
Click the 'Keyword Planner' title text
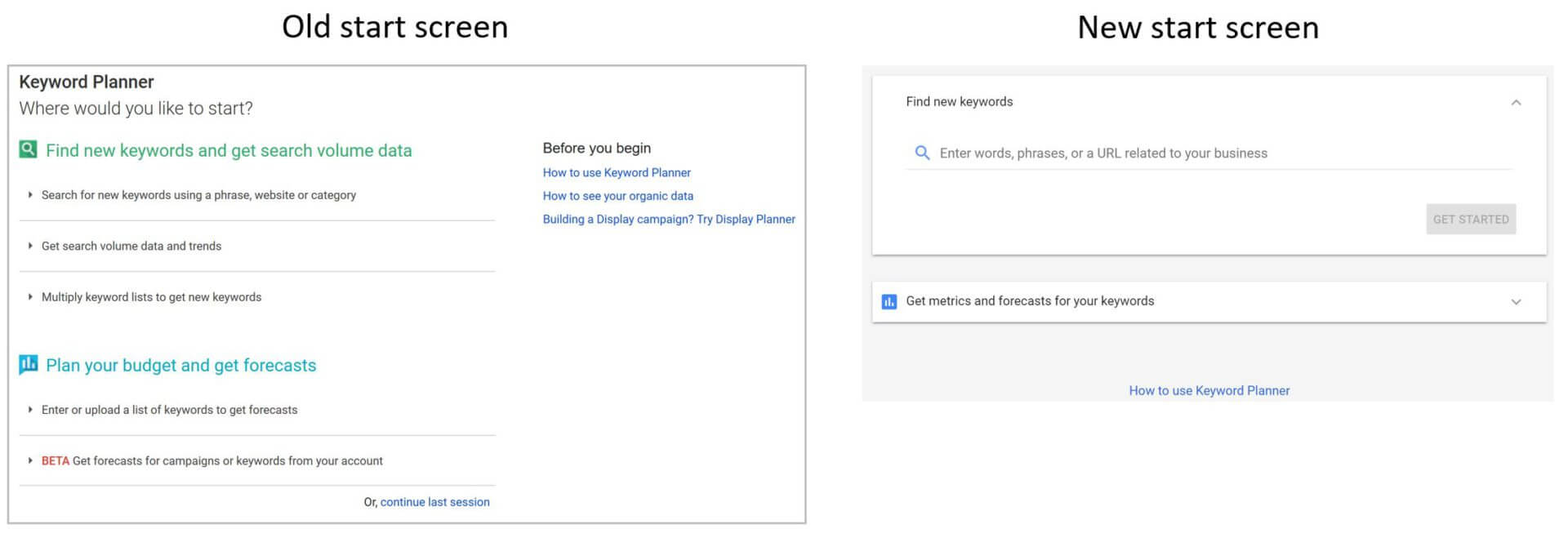click(87, 82)
